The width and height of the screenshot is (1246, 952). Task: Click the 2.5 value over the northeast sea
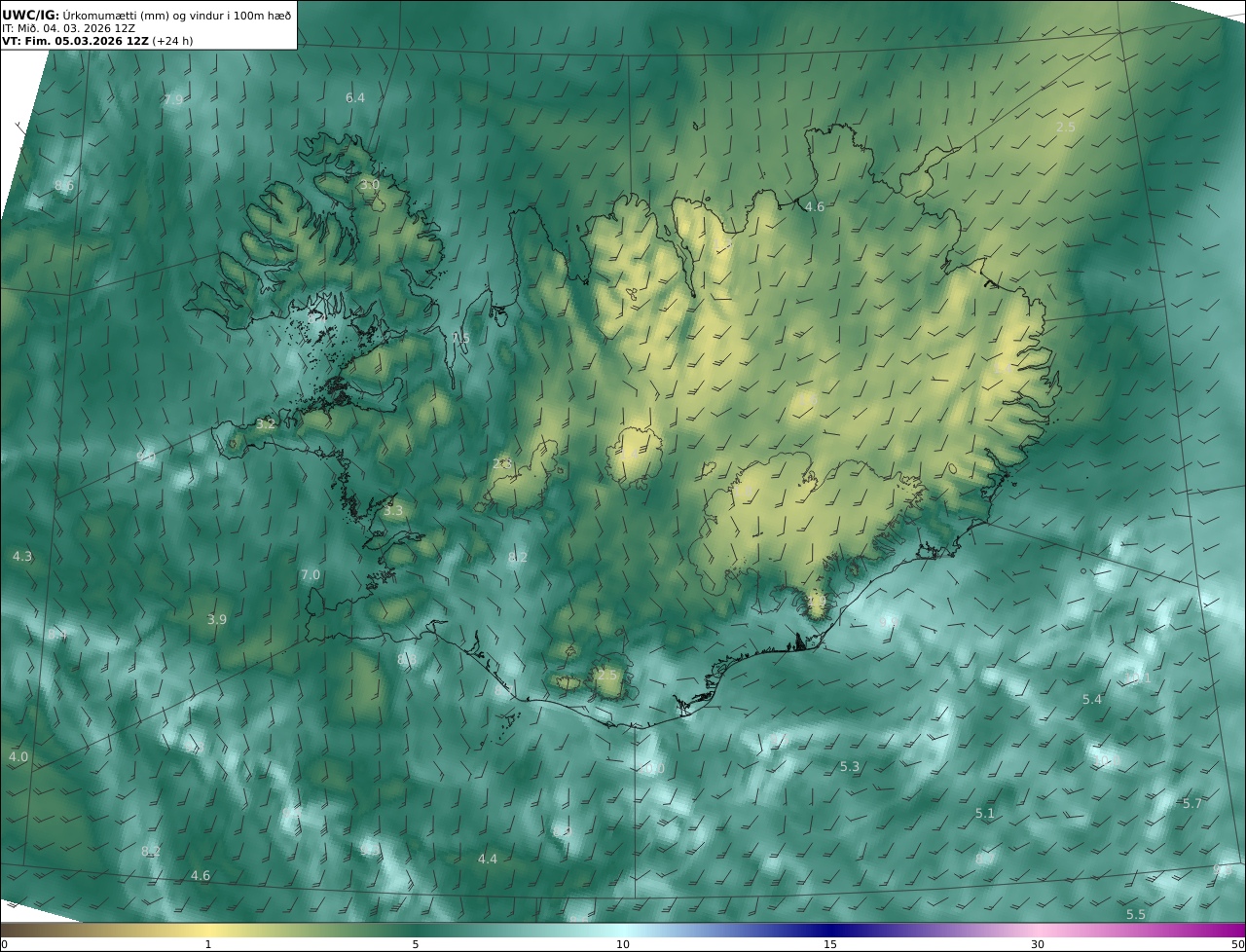click(x=1066, y=128)
